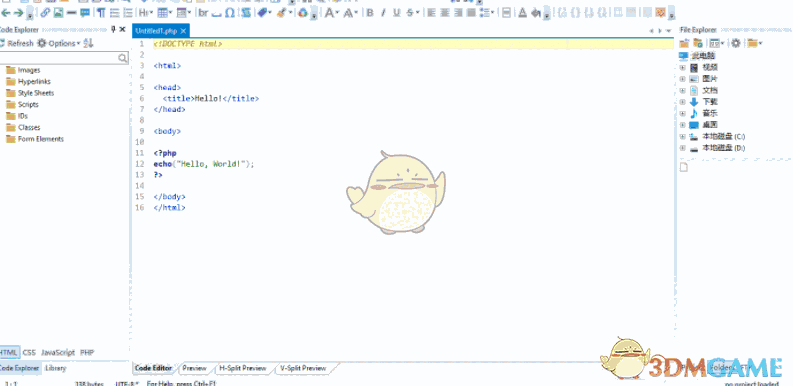Select the Scripts folder
The width and height of the screenshot is (793, 386).
tap(22, 105)
